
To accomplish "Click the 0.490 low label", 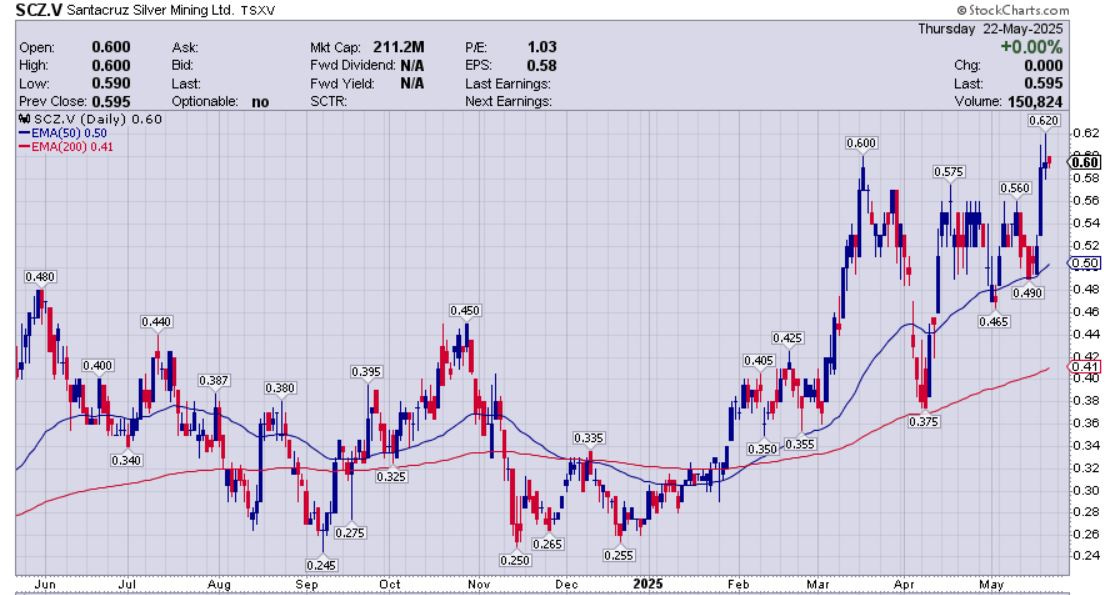I will pos(1027,292).
